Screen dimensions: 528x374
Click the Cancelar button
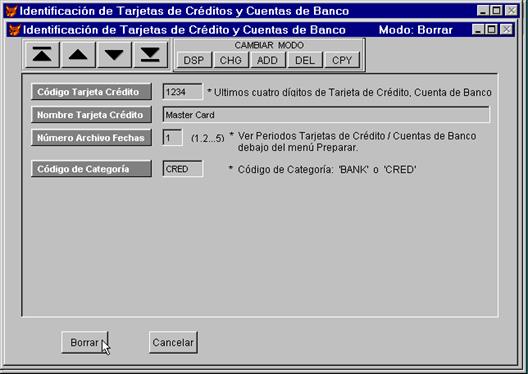coord(173,342)
